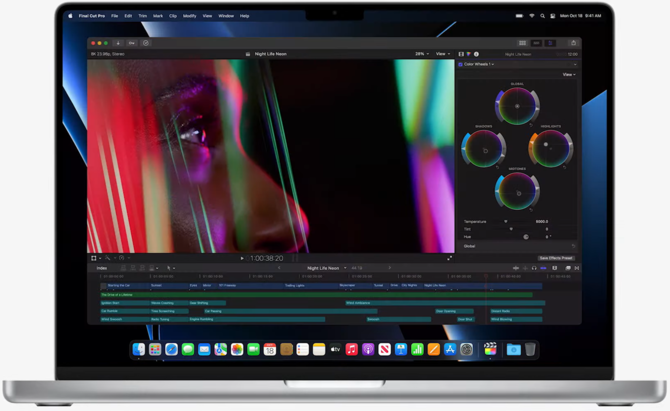Screen dimensions: 670x411
Task: Click the insert clip edit icon
Action: point(133,268)
